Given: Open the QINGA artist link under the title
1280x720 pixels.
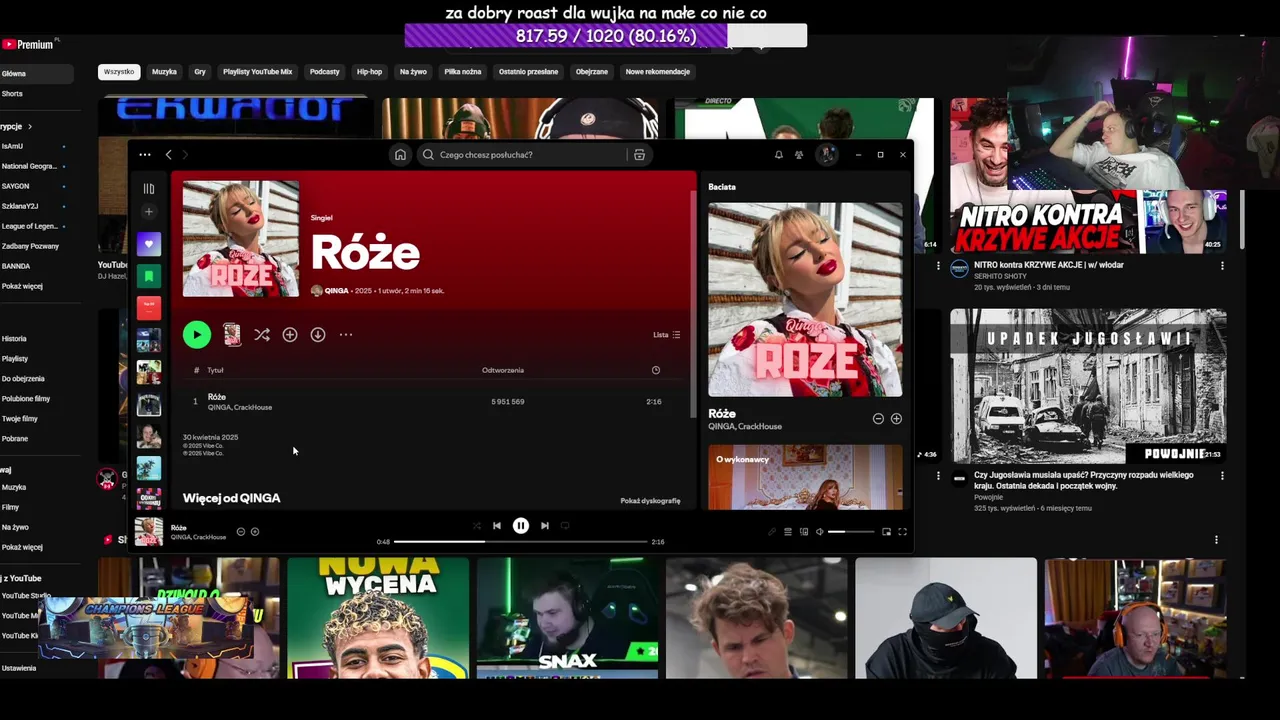Looking at the screenshot, I should pos(336,291).
